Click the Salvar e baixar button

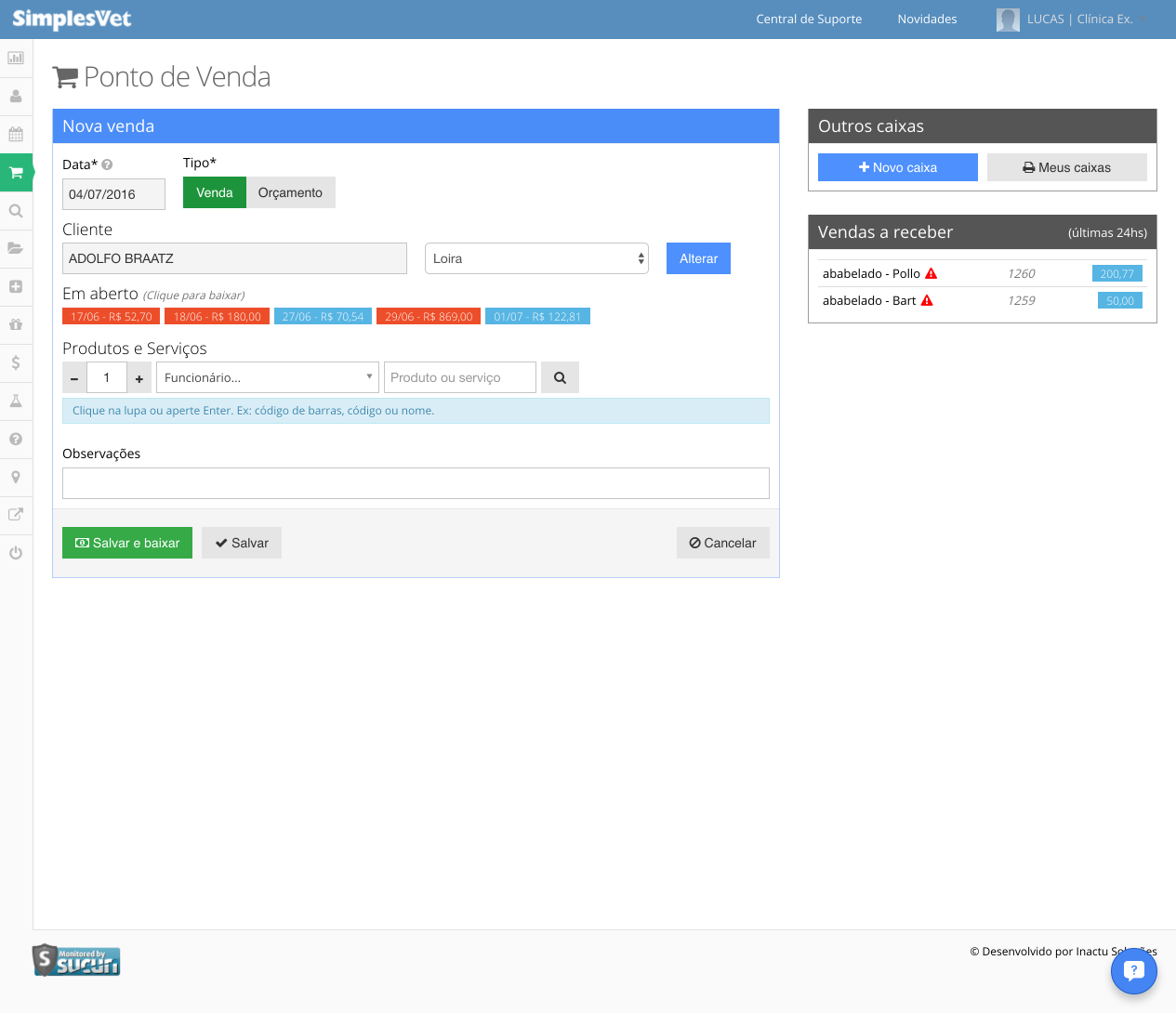[x=127, y=543]
